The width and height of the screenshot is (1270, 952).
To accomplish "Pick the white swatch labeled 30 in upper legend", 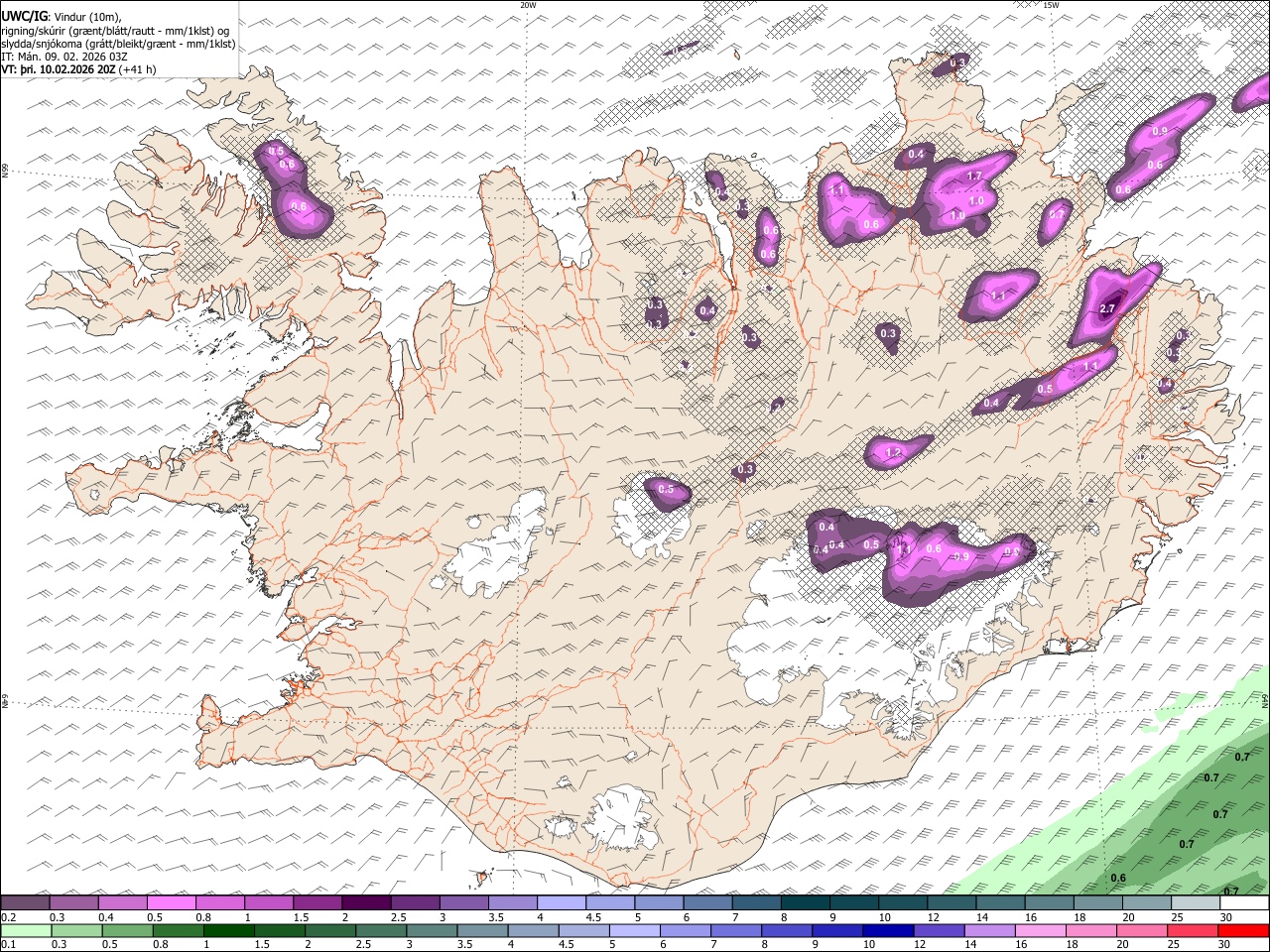I will click(x=1244, y=903).
